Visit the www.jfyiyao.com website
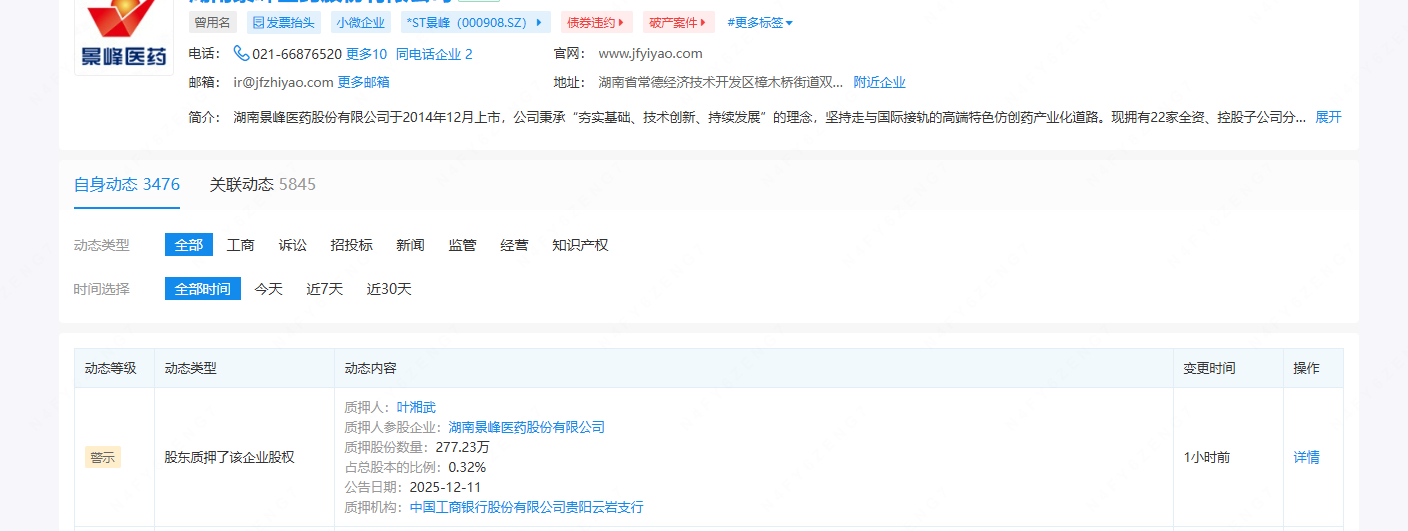1408x531 pixels. click(x=650, y=54)
